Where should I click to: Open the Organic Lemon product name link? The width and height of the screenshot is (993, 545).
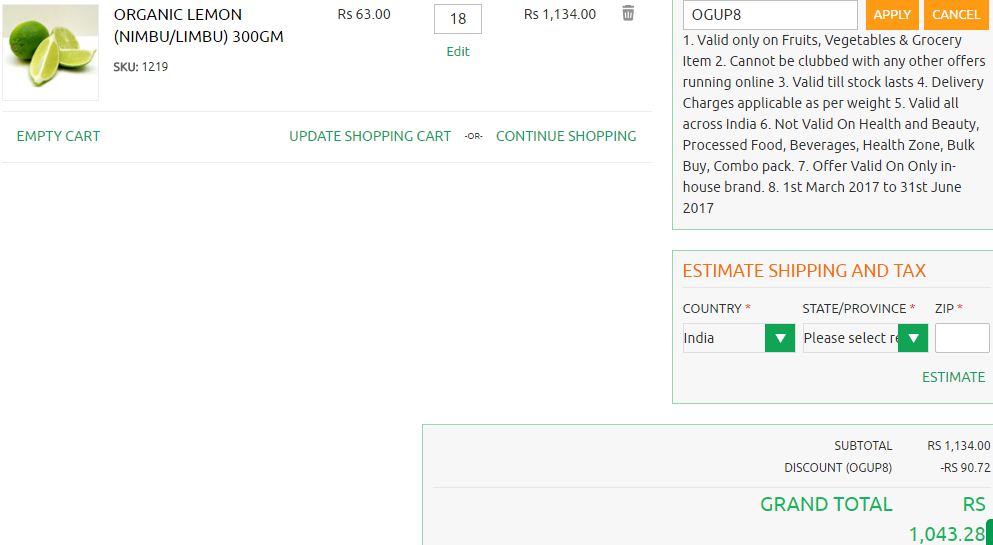click(x=198, y=26)
